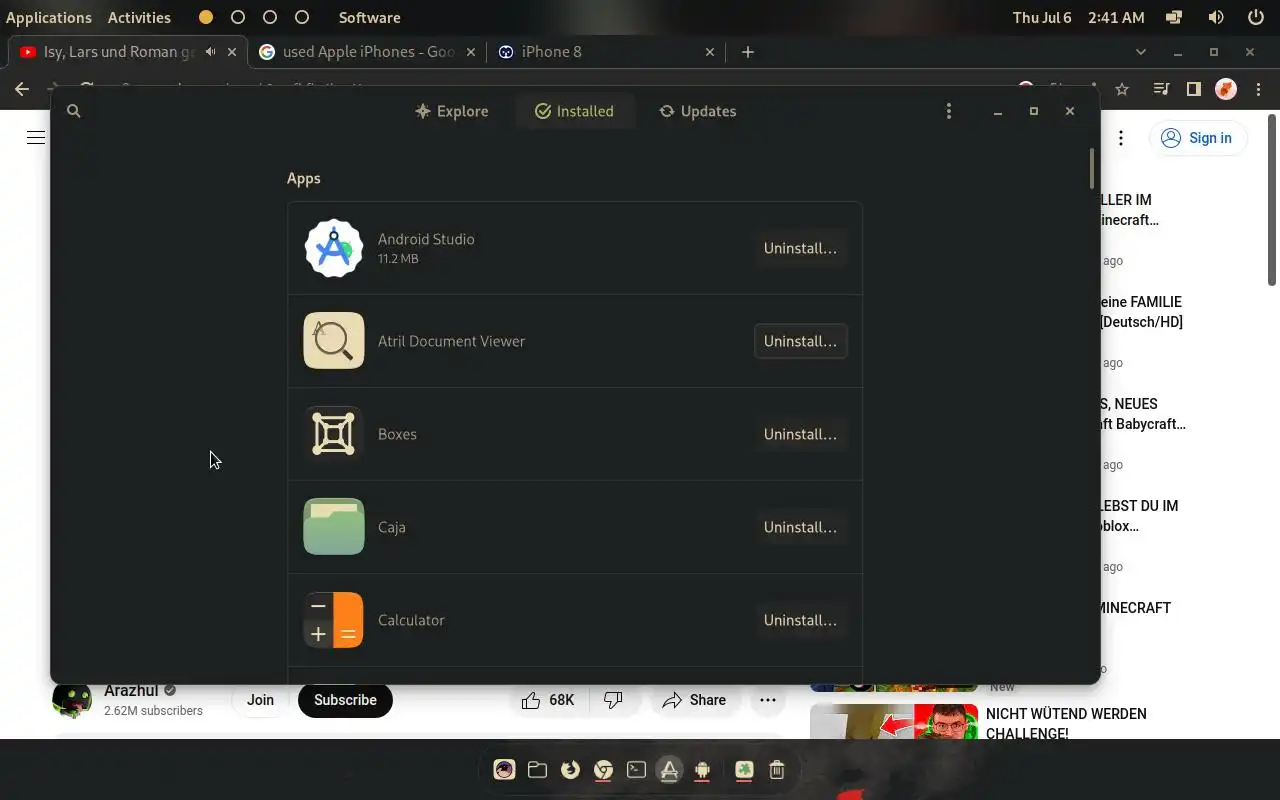Click the display status icon in top bar
This screenshot has height=800, width=1280.
click(x=1175, y=18)
